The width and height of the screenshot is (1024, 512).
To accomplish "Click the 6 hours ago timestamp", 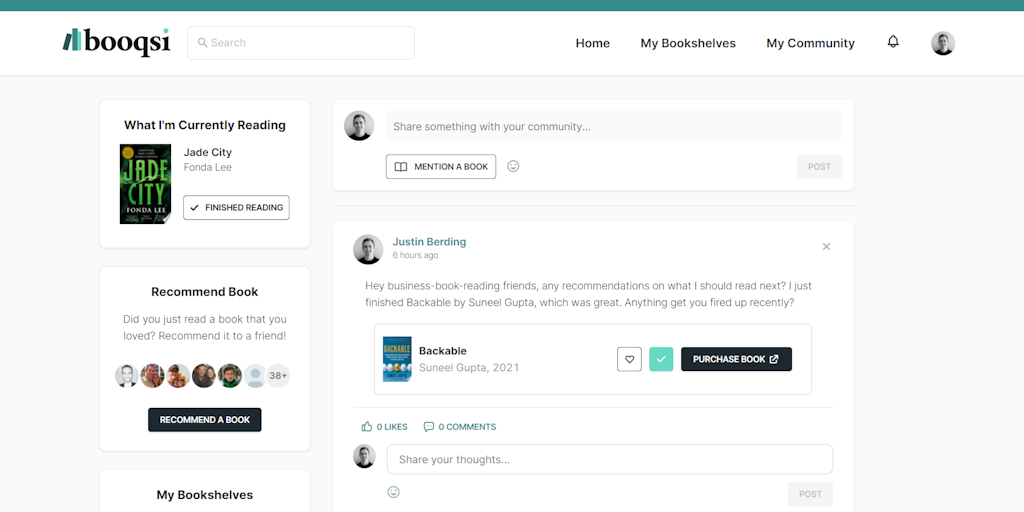I will click(x=415, y=255).
